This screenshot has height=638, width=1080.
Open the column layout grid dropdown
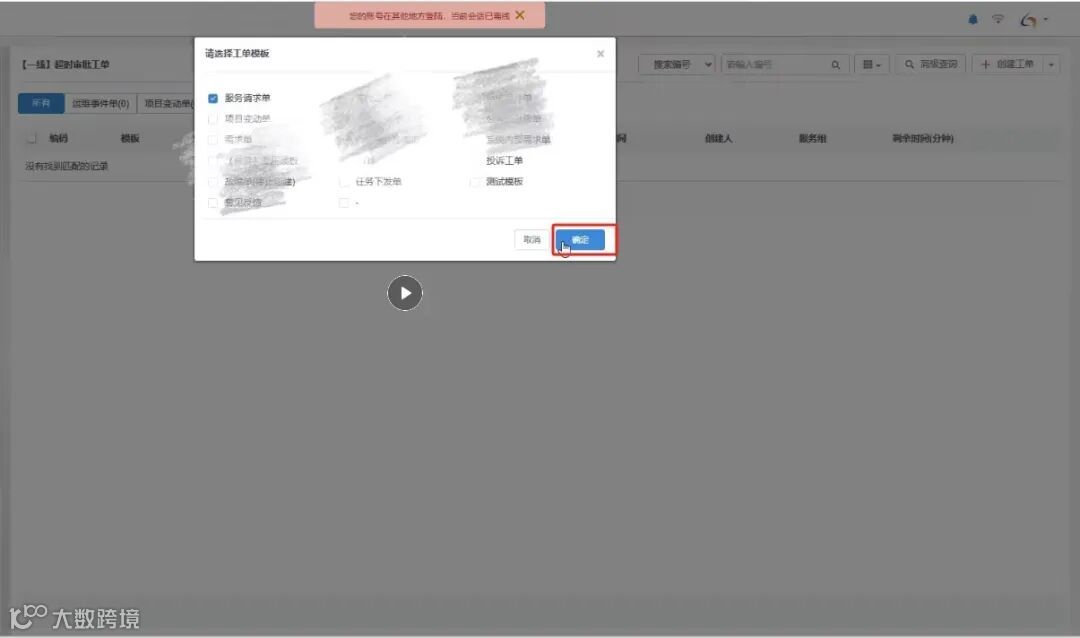(871, 64)
